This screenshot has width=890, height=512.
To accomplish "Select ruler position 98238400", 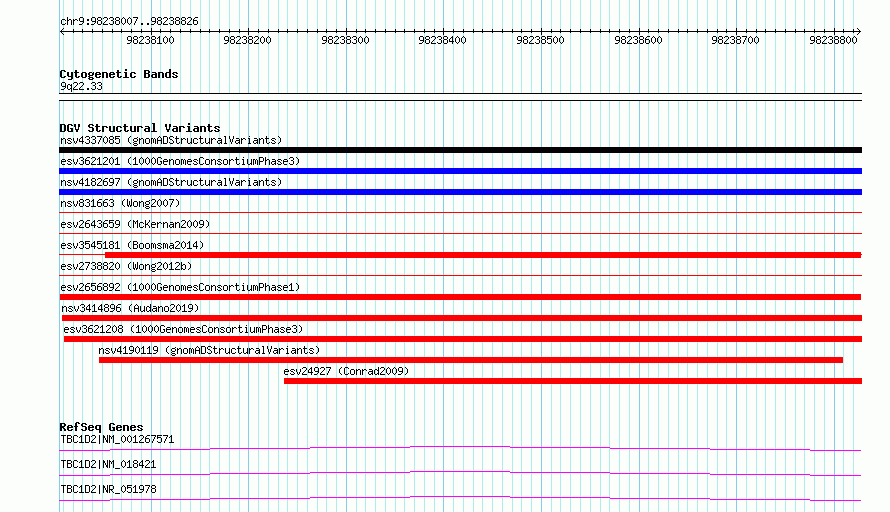I will click(442, 40).
